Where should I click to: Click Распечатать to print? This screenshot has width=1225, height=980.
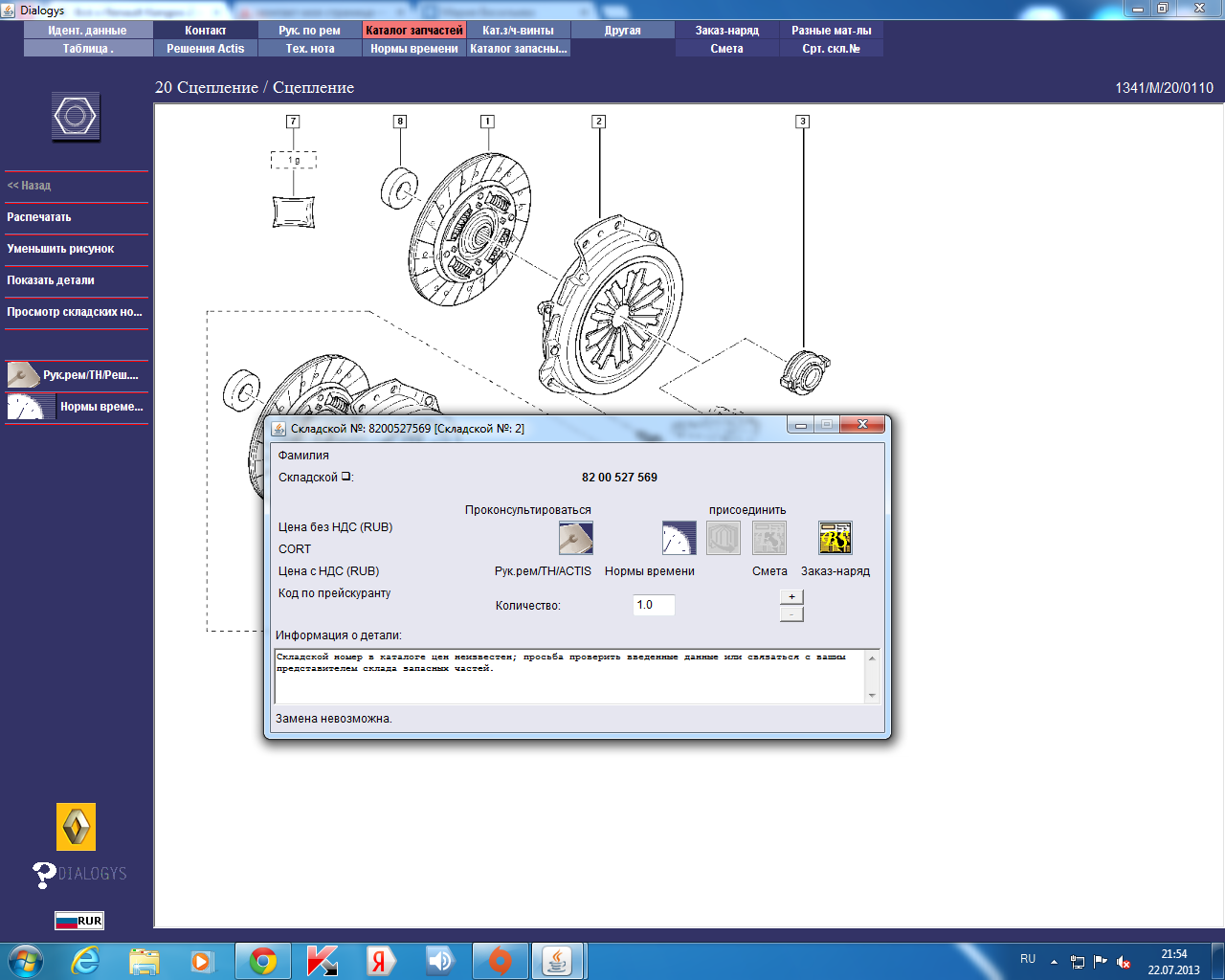point(39,217)
